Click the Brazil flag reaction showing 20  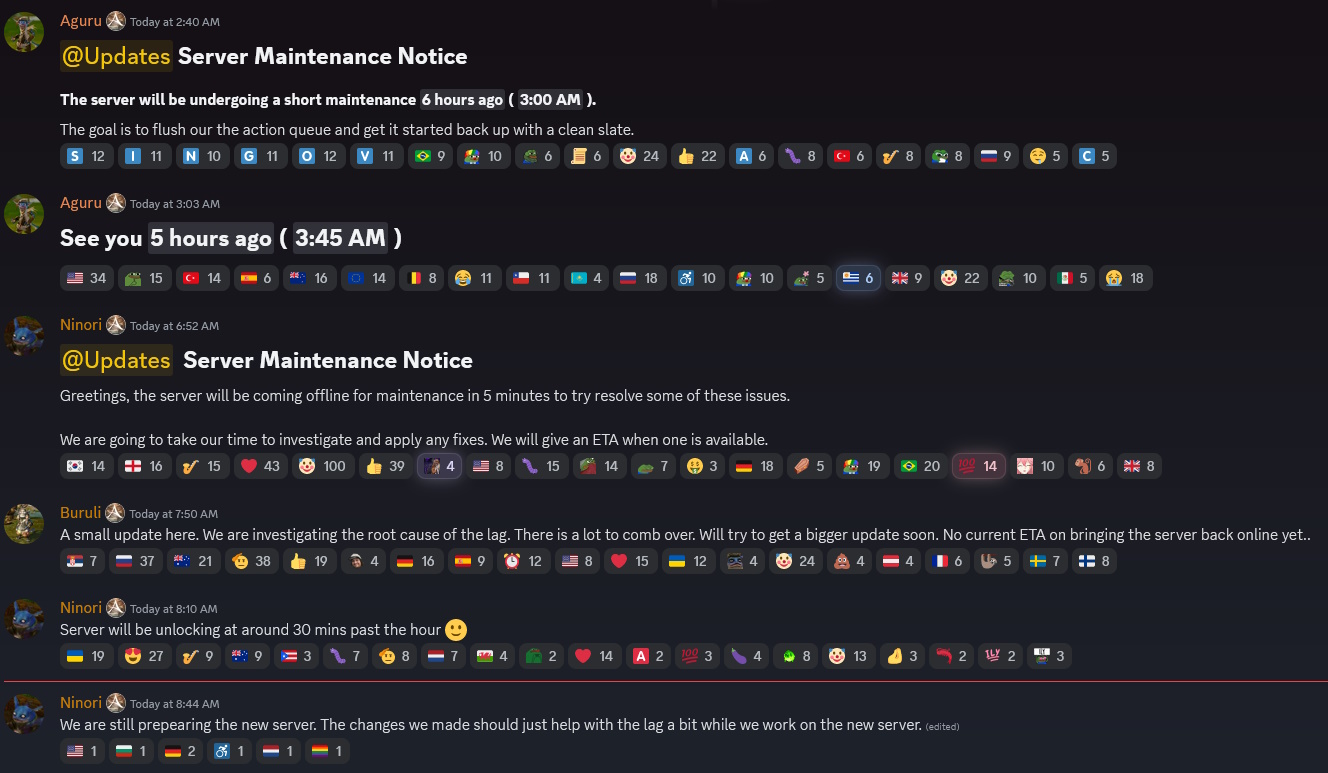[920, 466]
